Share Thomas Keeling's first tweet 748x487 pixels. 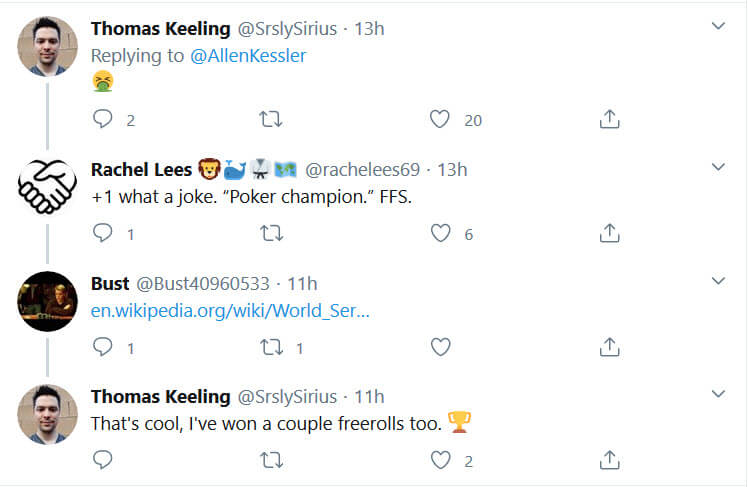pyautogui.click(x=609, y=120)
